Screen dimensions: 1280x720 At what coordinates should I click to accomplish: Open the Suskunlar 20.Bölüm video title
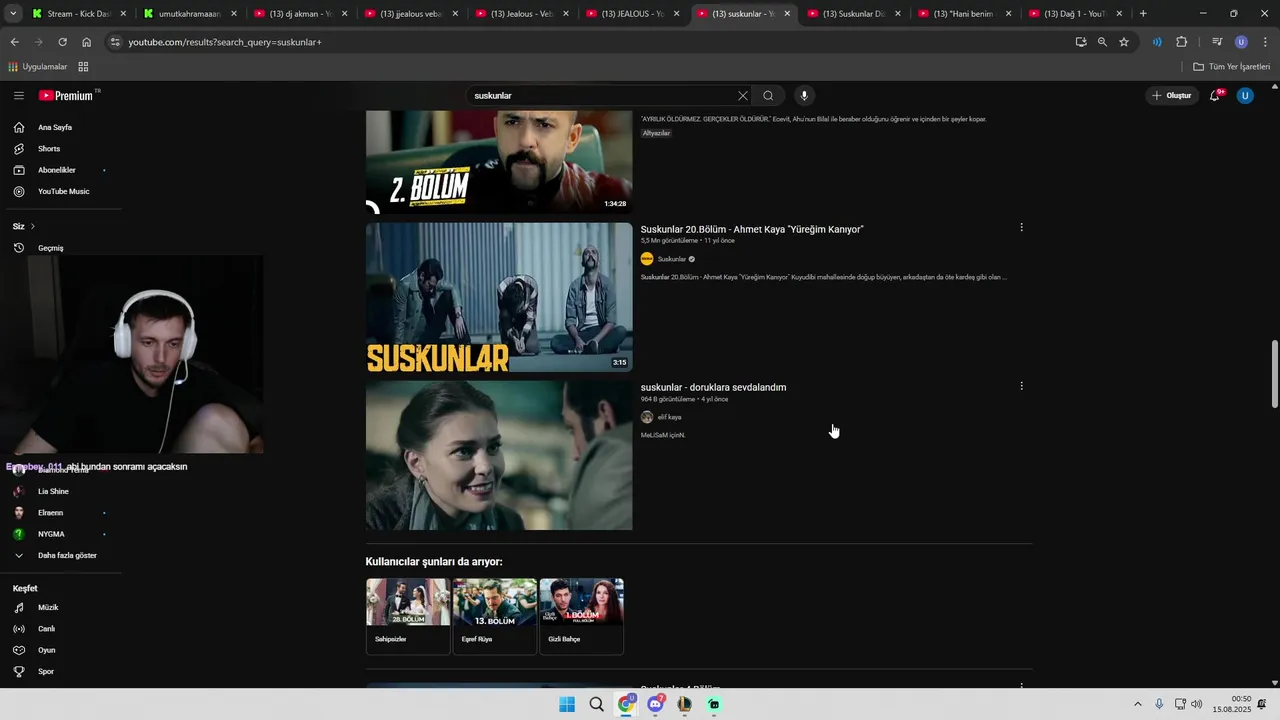(x=752, y=229)
